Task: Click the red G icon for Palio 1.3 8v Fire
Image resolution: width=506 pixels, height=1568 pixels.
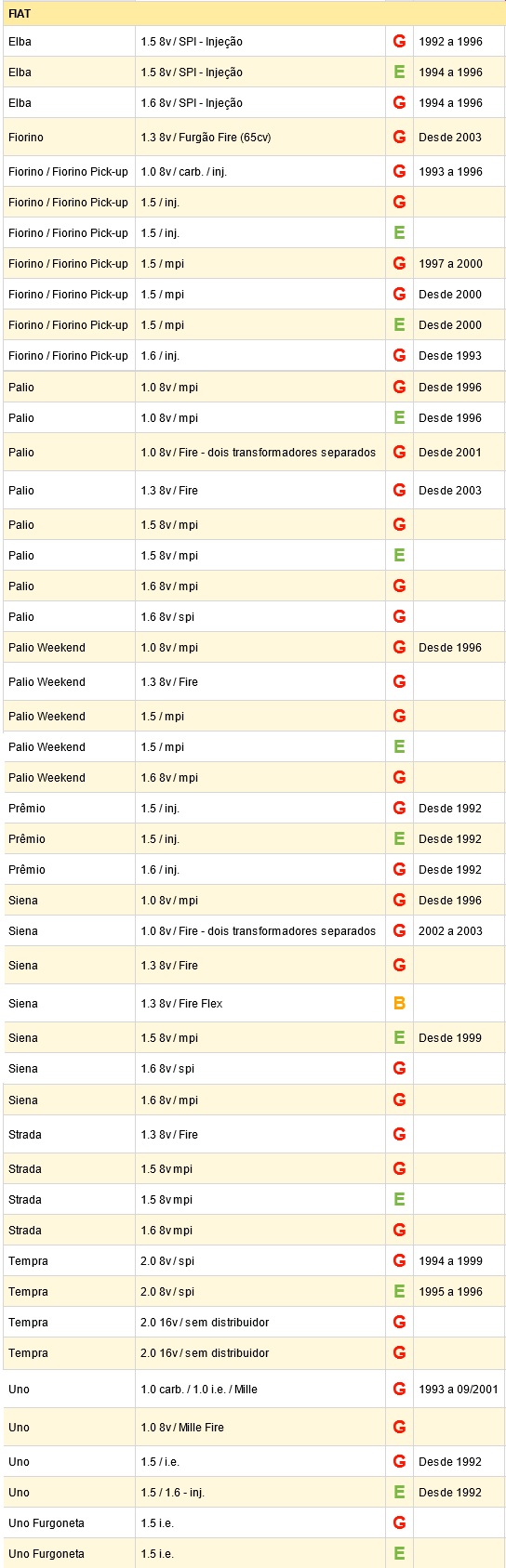Action: [399, 490]
